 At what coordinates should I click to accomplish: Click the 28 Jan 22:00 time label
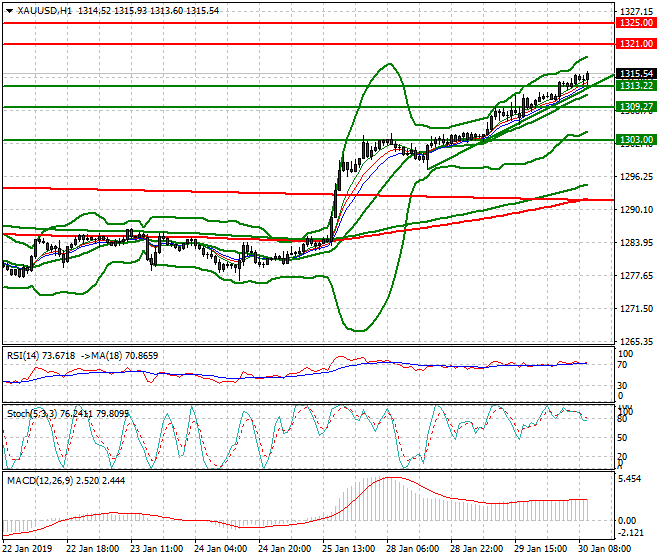[x=476, y=549]
